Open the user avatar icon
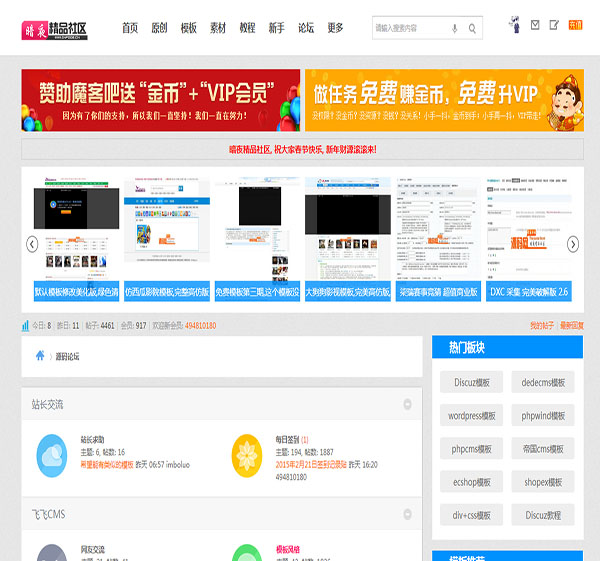The width and height of the screenshot is (600, 561). (x=515, y=24)
